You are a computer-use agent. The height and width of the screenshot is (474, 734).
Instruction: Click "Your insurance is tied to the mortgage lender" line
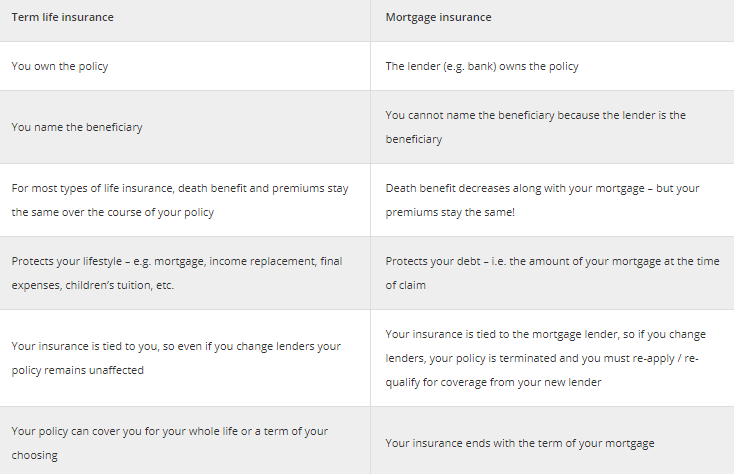coord(545,334)
